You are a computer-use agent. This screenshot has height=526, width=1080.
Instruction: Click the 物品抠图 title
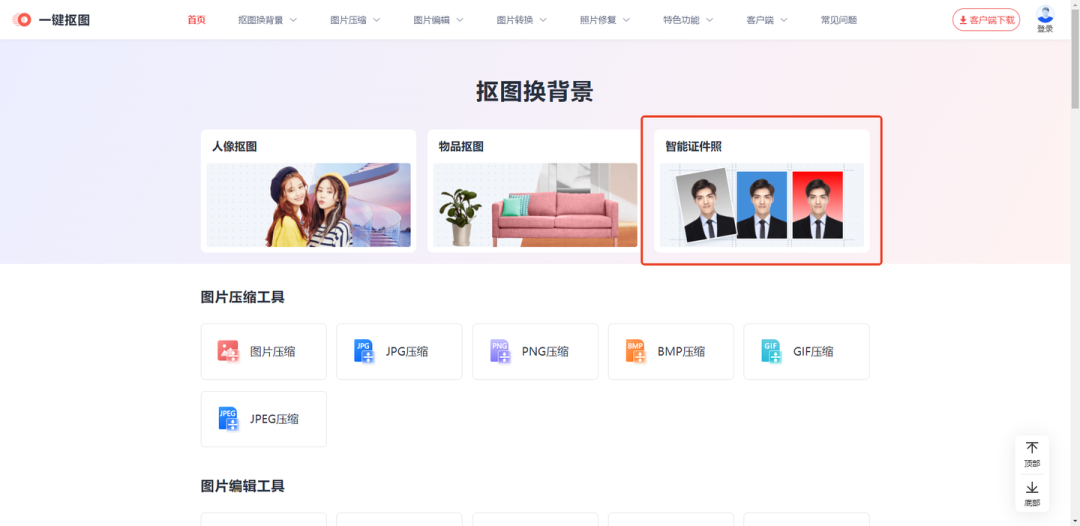[x=461, y=147]
